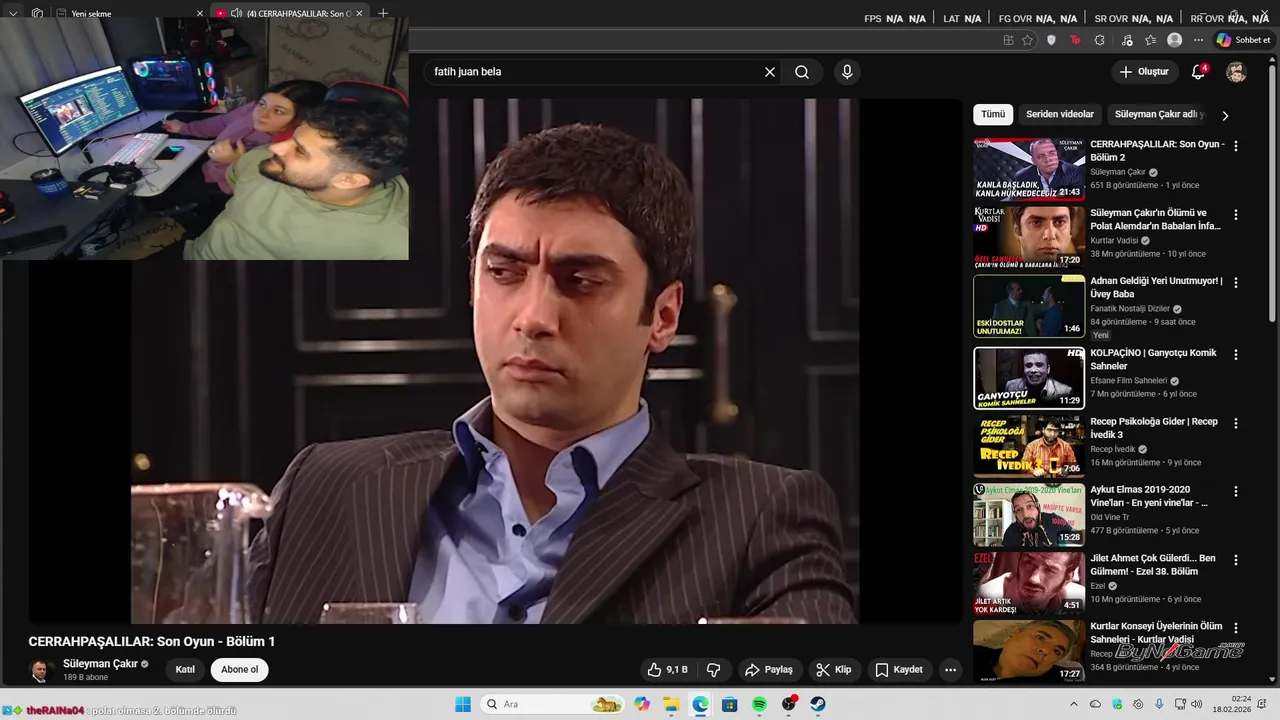Subscribe with the Abone ol button
The image size is (1280, 720).
(x=240, y=670)
